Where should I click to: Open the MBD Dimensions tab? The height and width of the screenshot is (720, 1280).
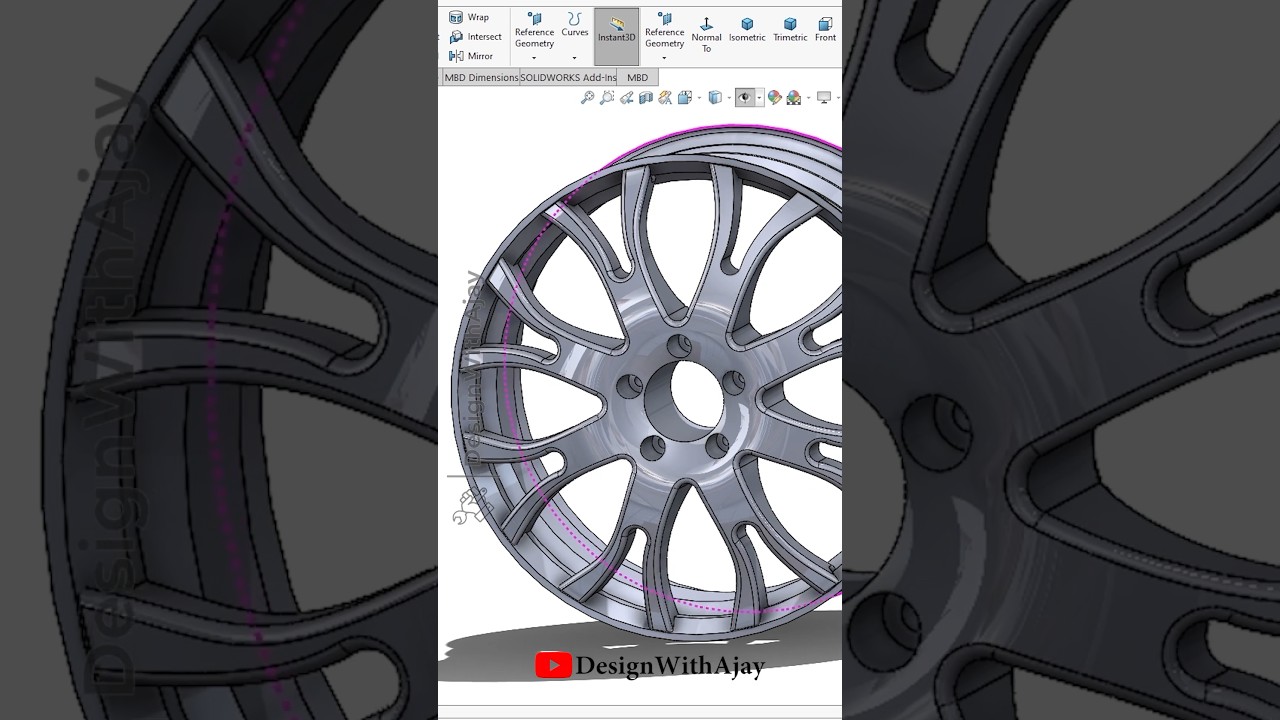[x=481, y=77]
